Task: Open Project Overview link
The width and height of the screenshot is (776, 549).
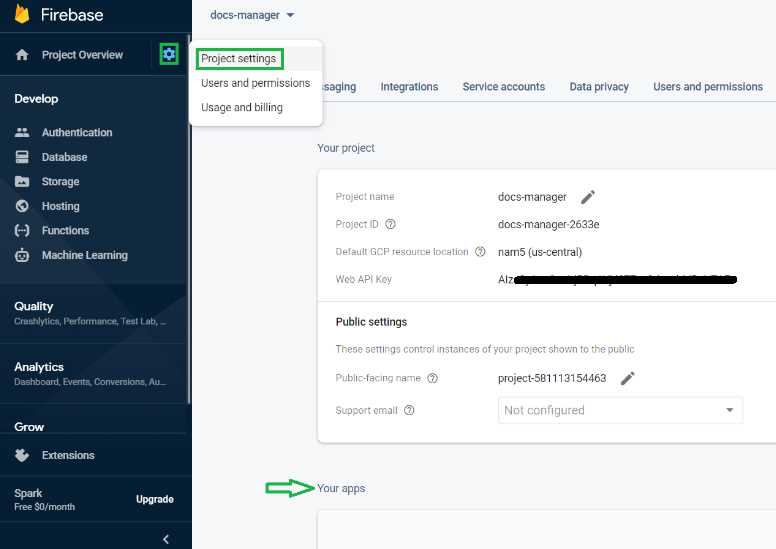Action: click(x=82, y=54)
